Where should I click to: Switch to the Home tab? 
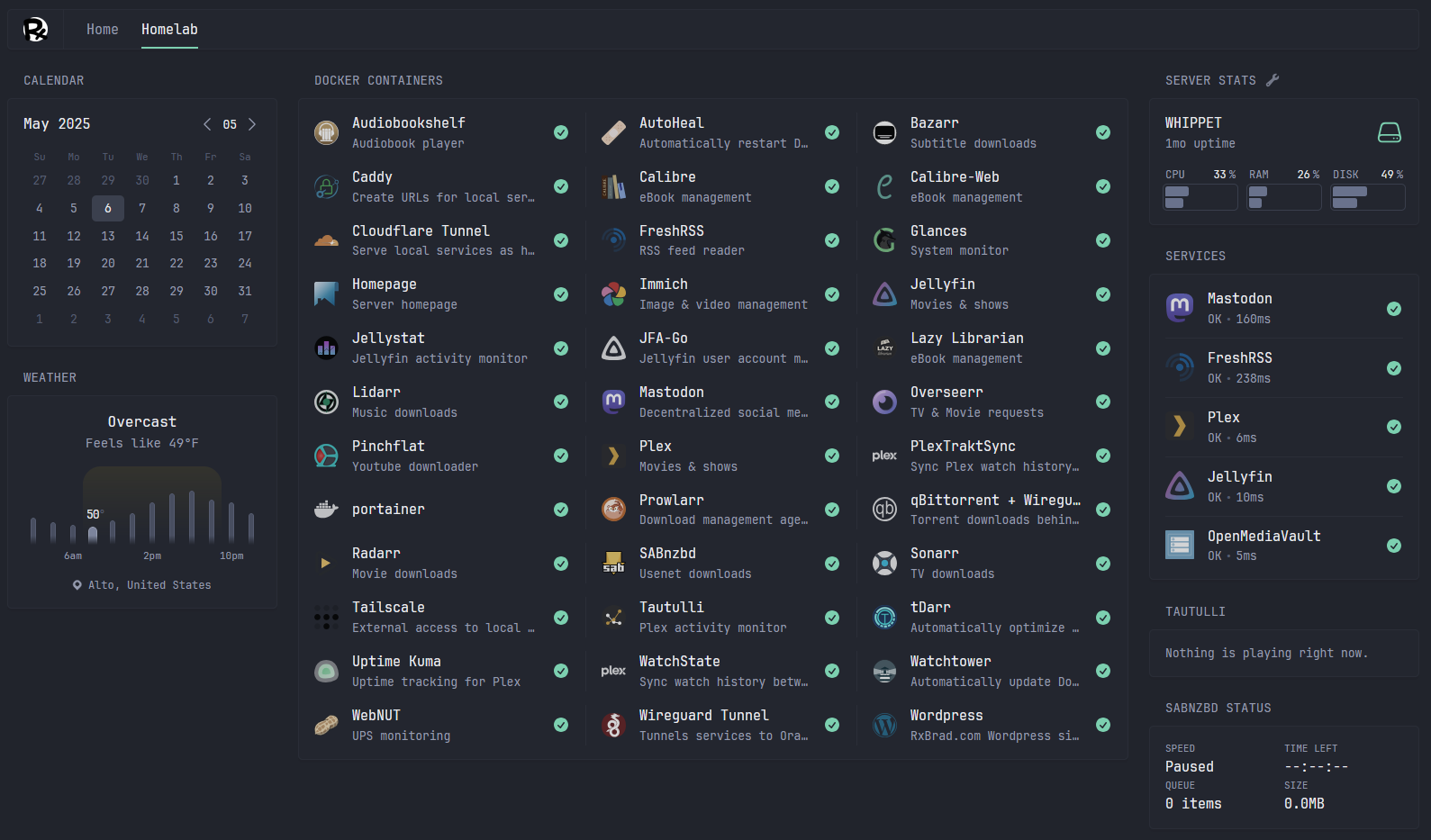(103, 30)
